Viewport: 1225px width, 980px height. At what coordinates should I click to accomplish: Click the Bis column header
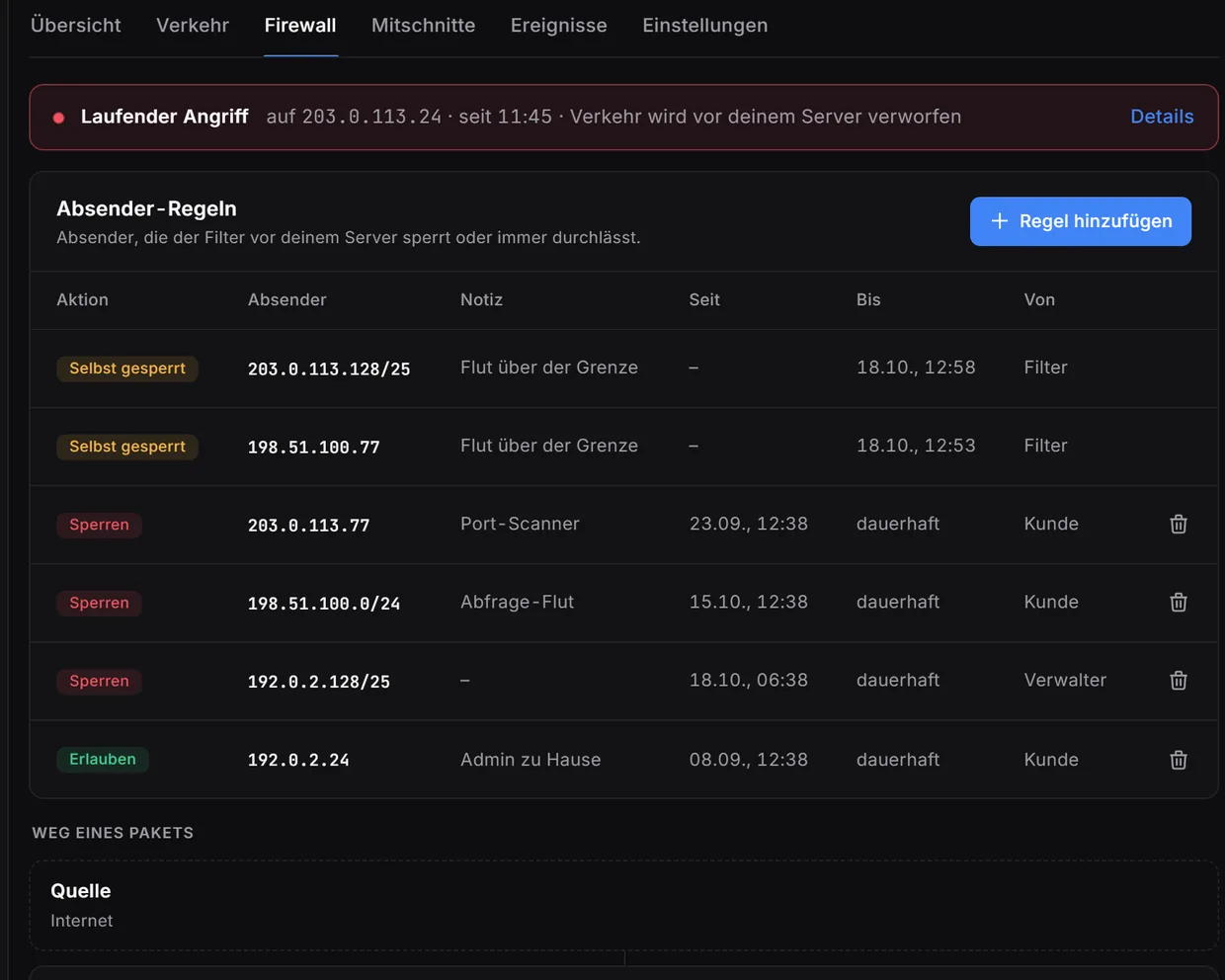(x=868, y=299)
